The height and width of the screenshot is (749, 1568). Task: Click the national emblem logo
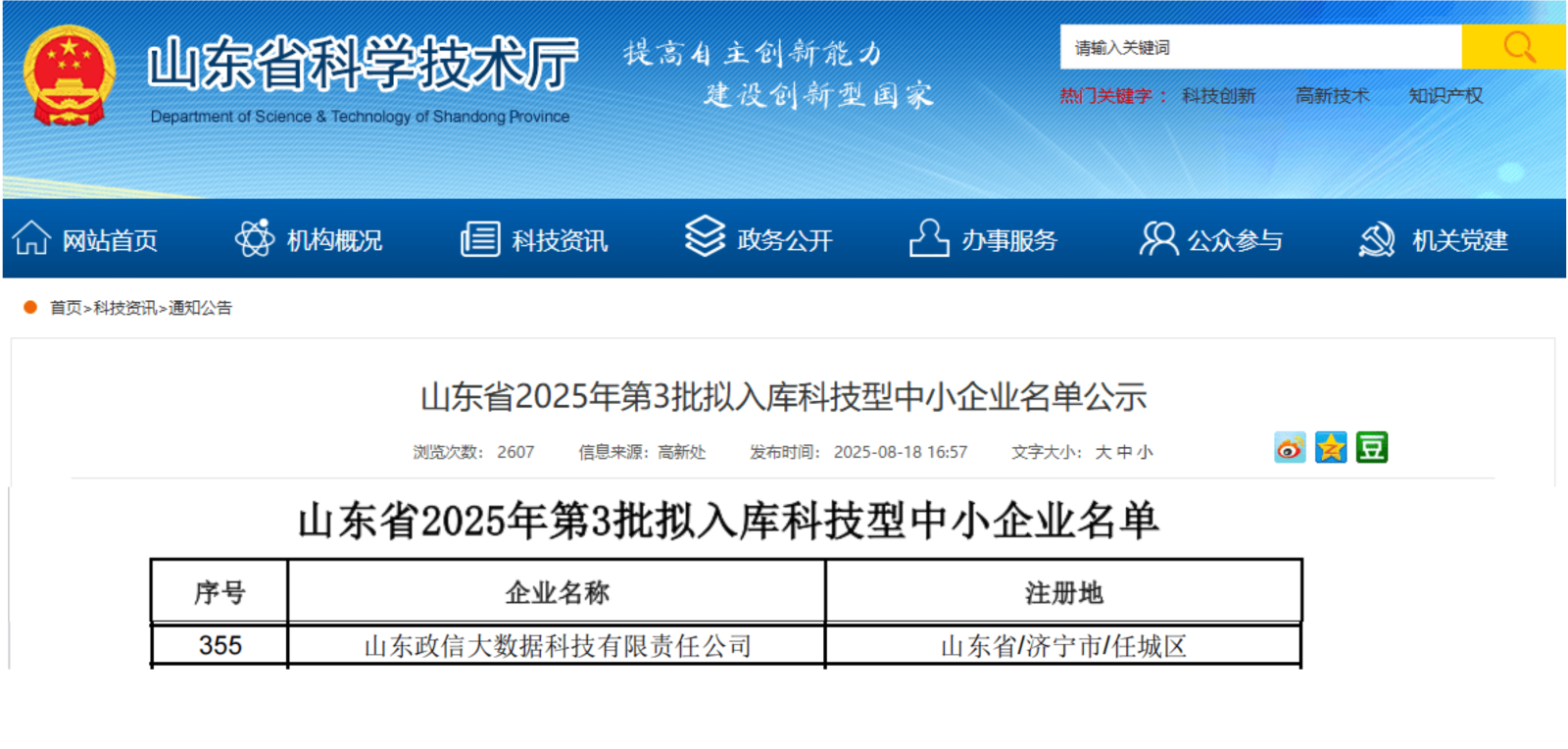point(69,76)
